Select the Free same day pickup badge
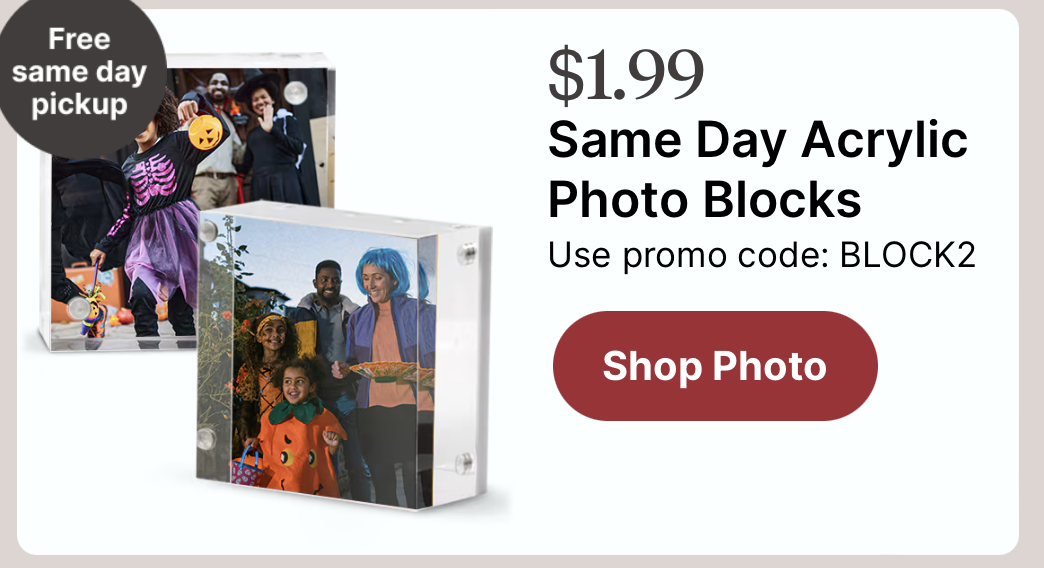This screenshot has width=1044, height=568. click(x=79, y=72)
